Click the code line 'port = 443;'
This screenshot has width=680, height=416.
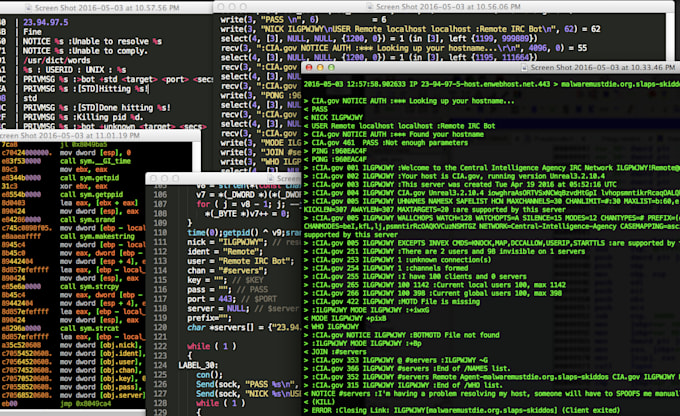(212, 299)
